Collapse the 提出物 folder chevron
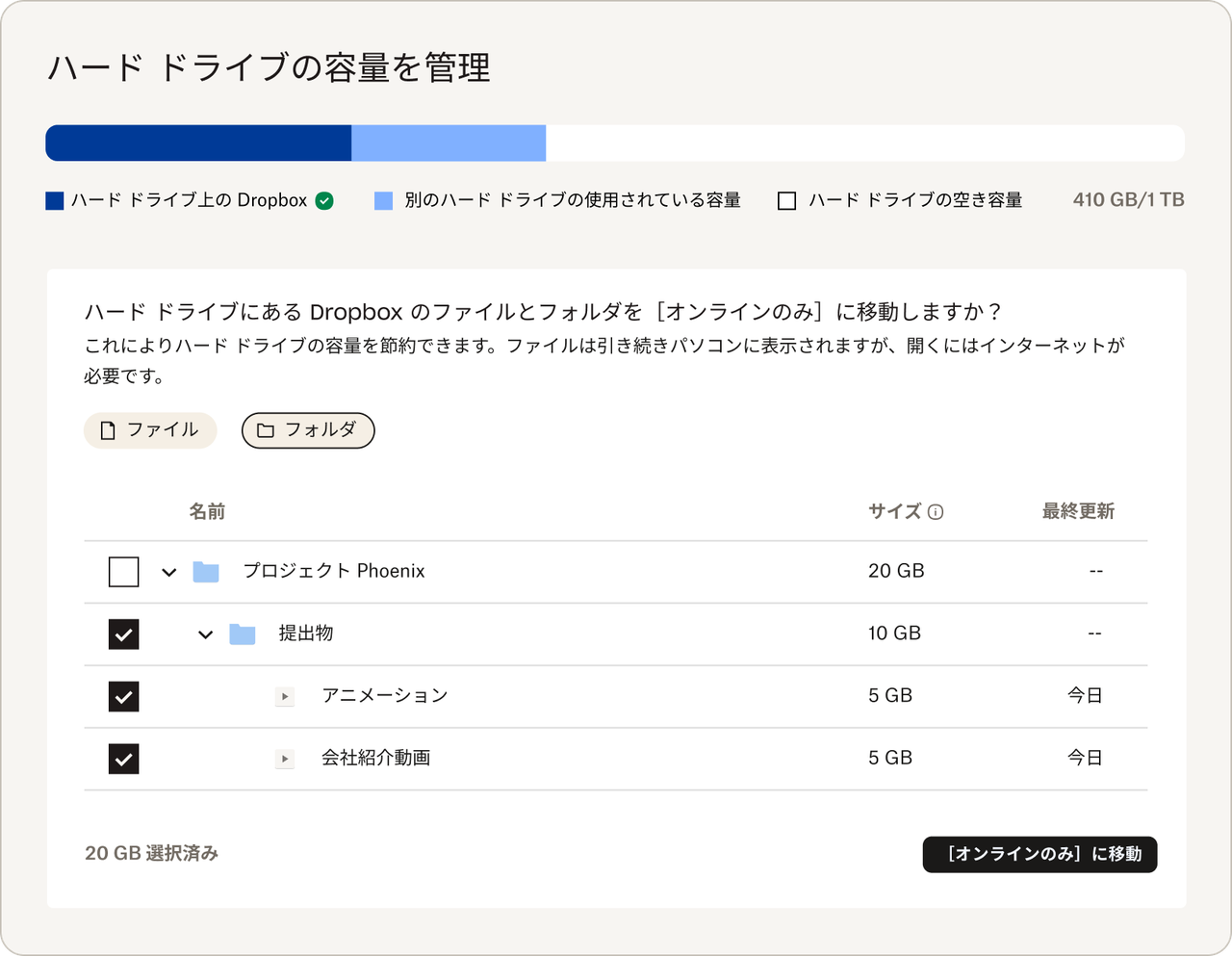Screen dimensions: 1232x956 point(204,633)
